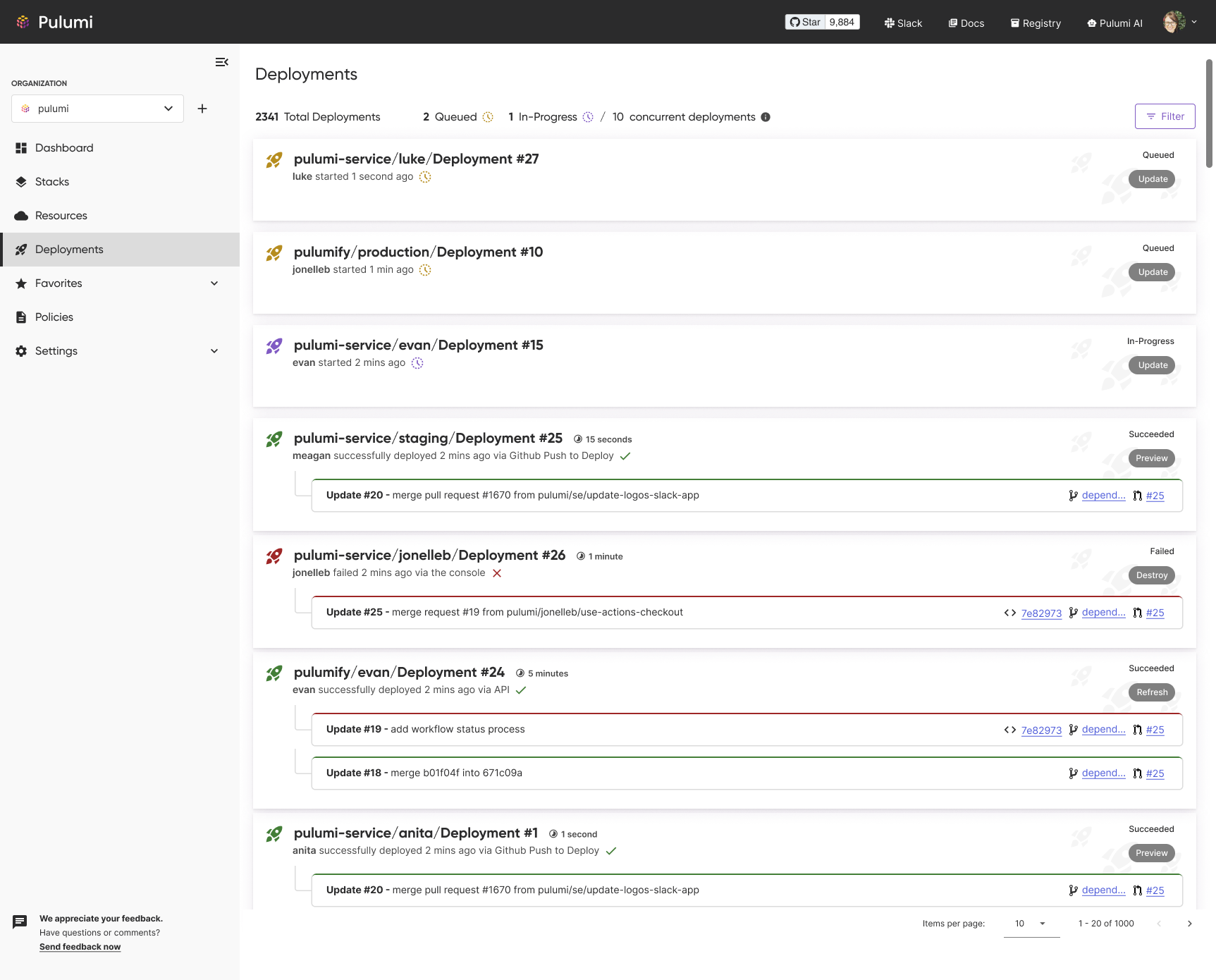Open Stacks in the sidebar
1216x980 pixels.
[120, 182]
